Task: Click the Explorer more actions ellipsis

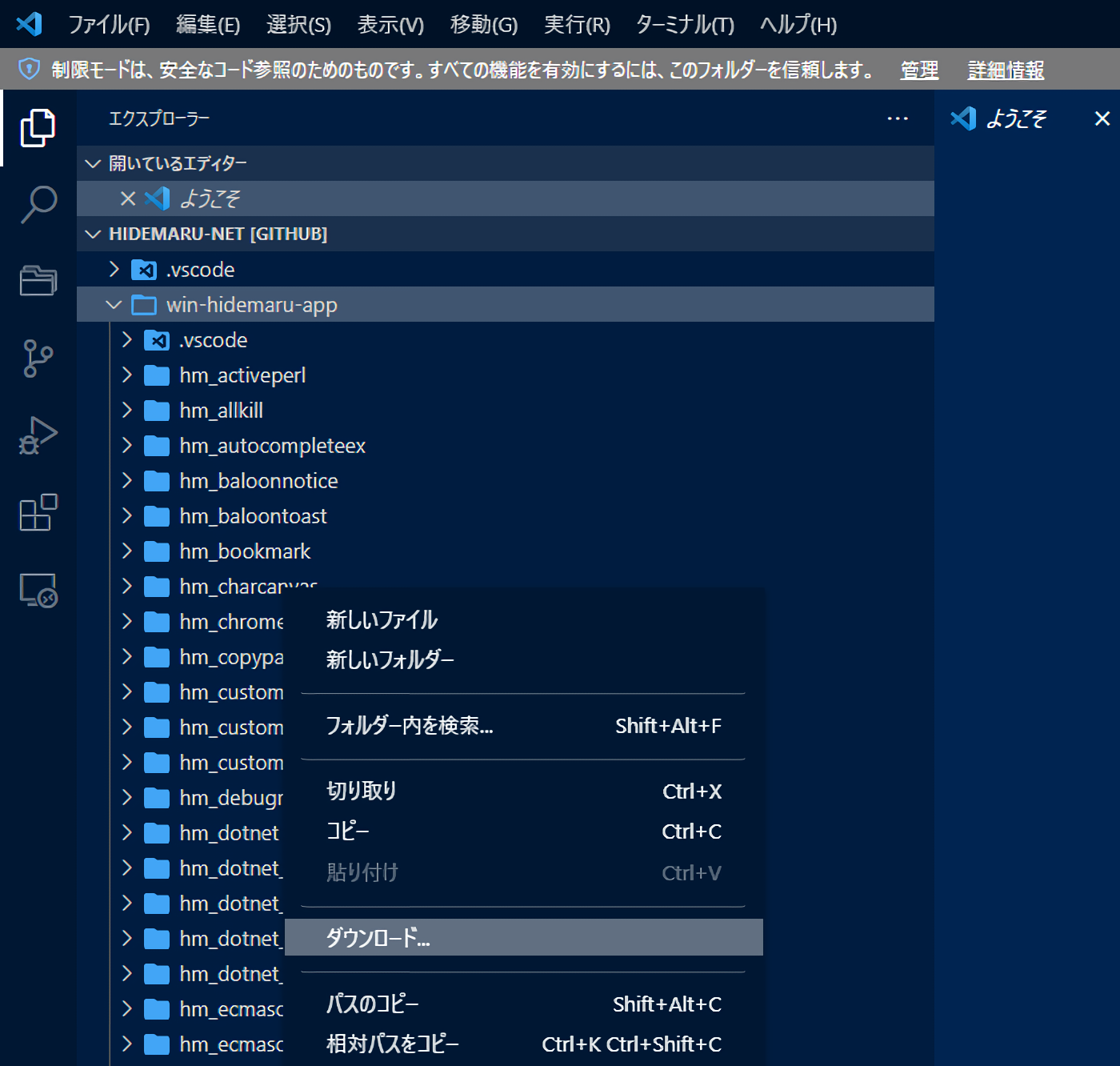Action: tap(897, 118)
